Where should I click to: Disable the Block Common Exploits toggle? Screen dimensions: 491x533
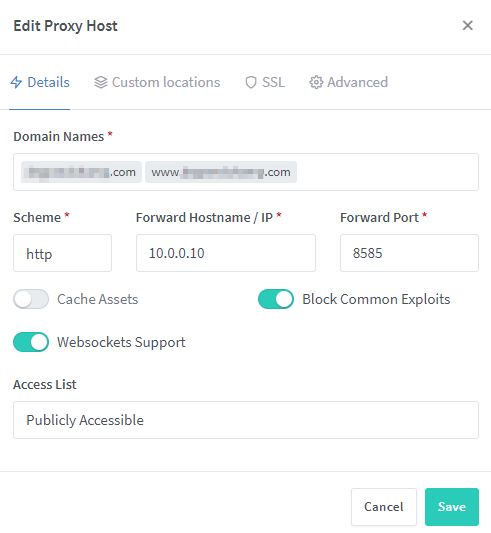coord(276,299)
